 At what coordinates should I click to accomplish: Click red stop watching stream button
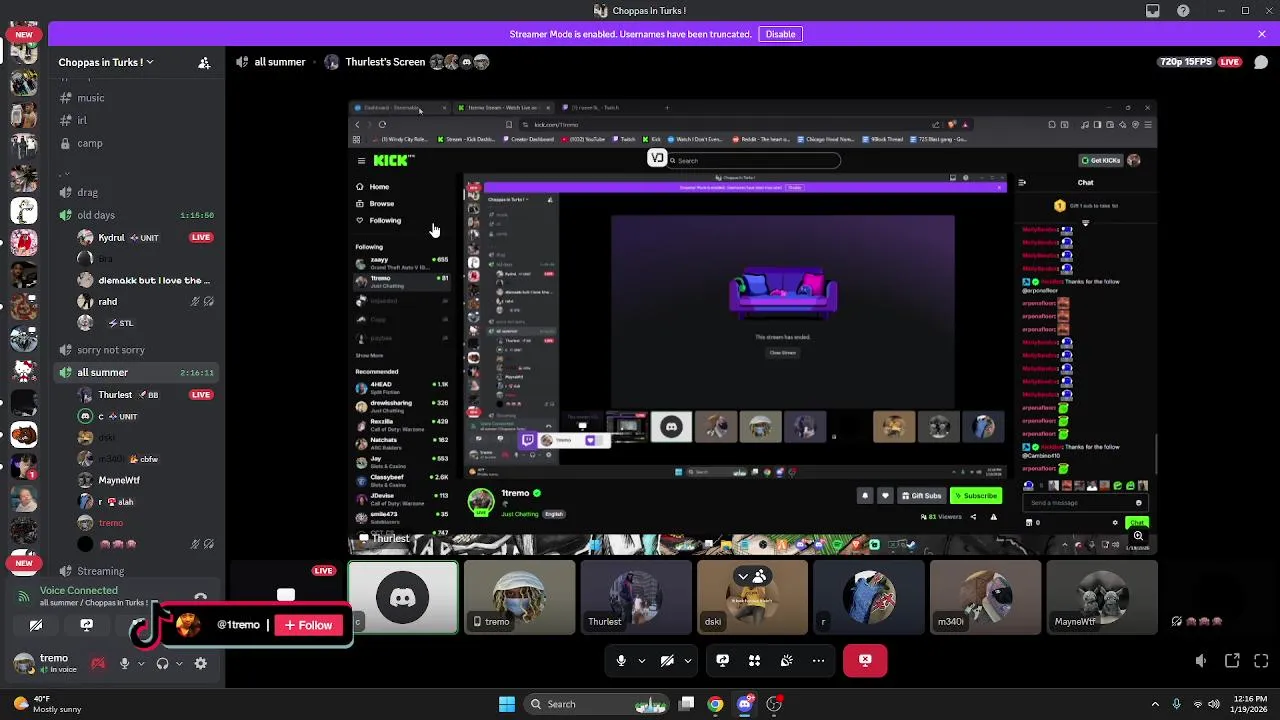(x=865, y=660)
